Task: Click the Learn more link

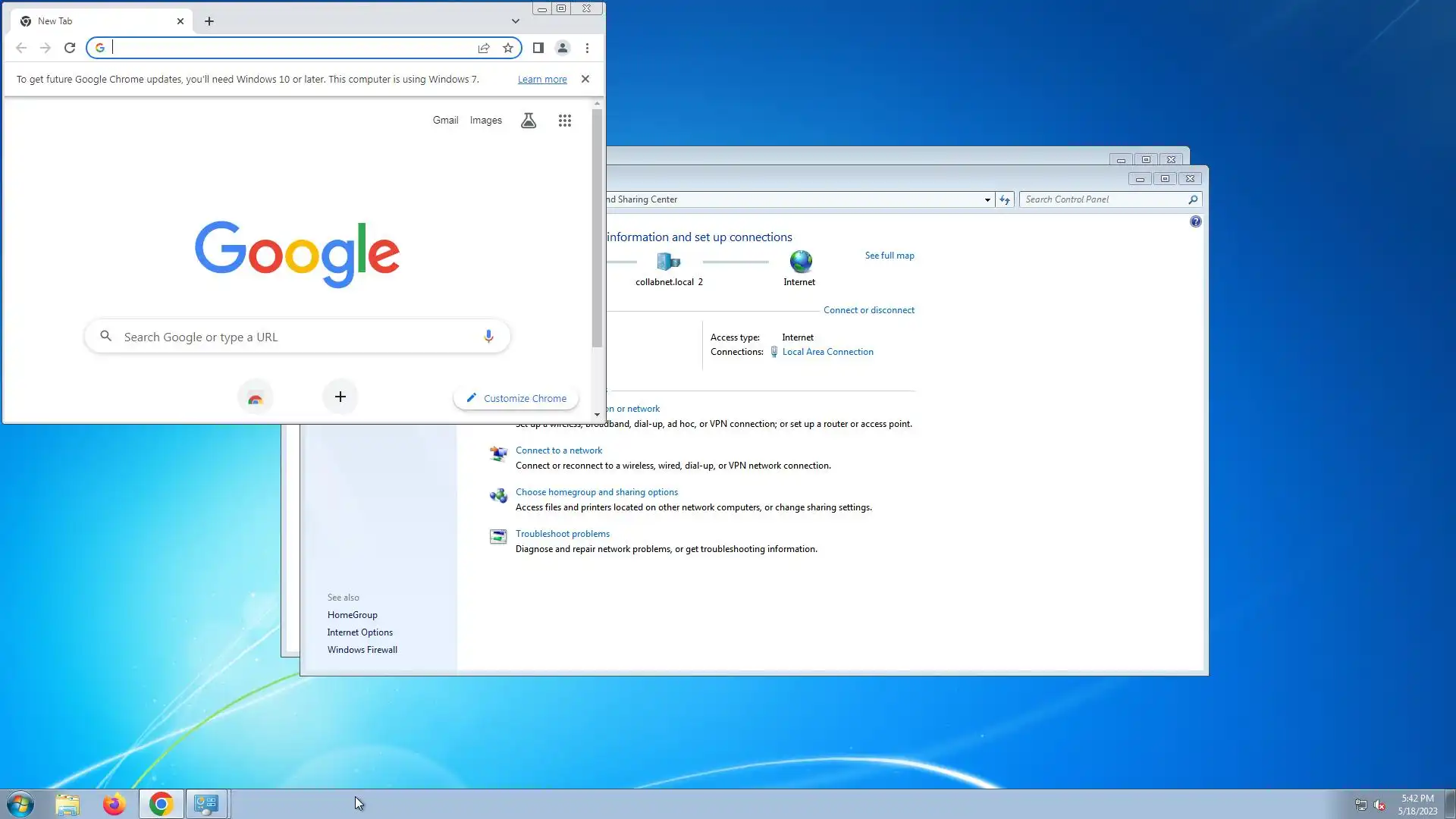Action: coord(542,80)
